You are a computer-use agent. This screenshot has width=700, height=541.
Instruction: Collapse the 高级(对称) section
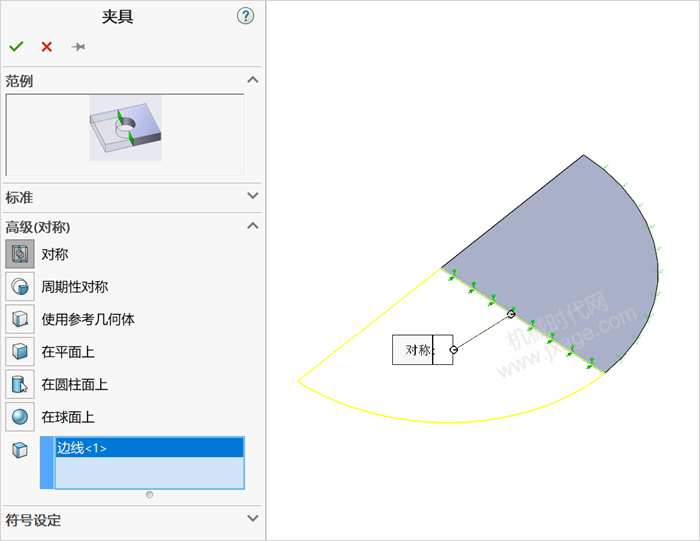pos(253,225)
